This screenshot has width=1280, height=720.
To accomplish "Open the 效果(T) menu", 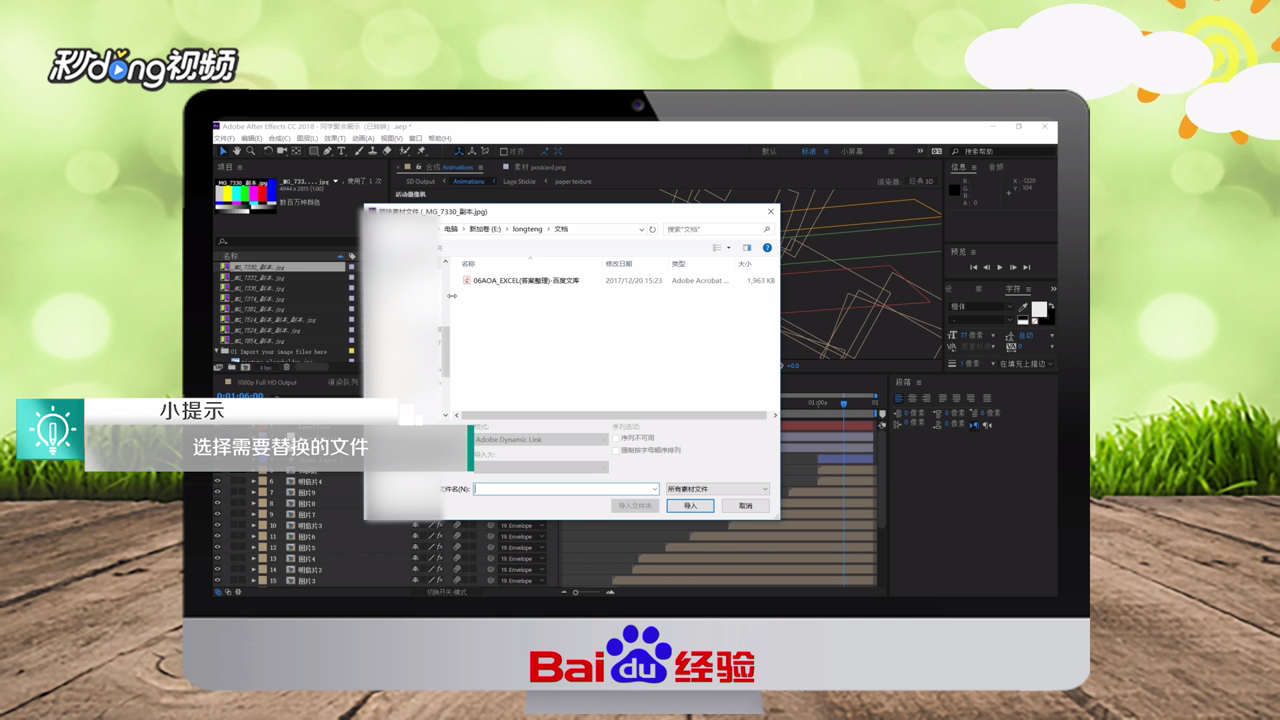I will pyautogui.click(x=334, y=139).
